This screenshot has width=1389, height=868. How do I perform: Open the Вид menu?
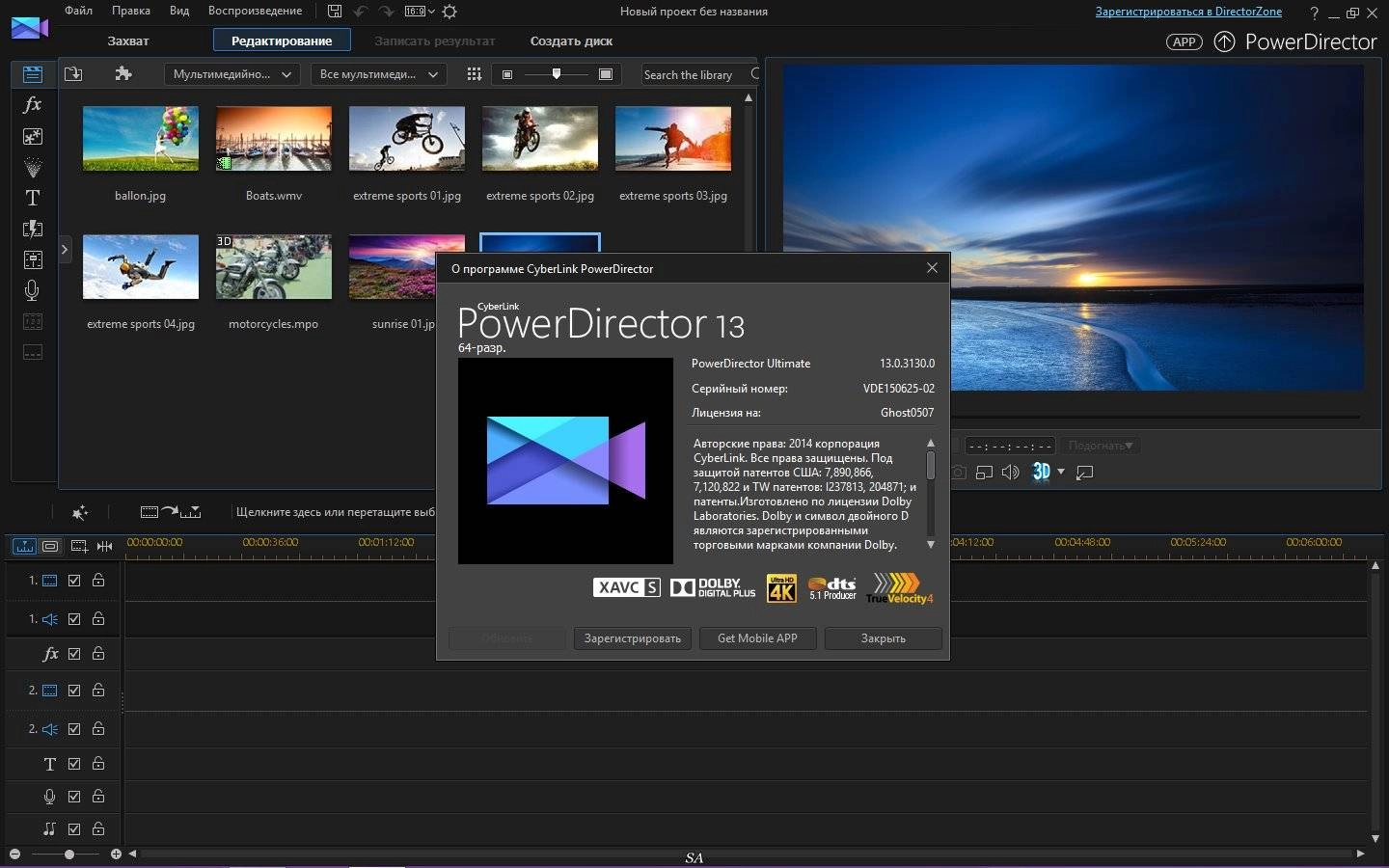pyautogui.click(x=179, y=11)
